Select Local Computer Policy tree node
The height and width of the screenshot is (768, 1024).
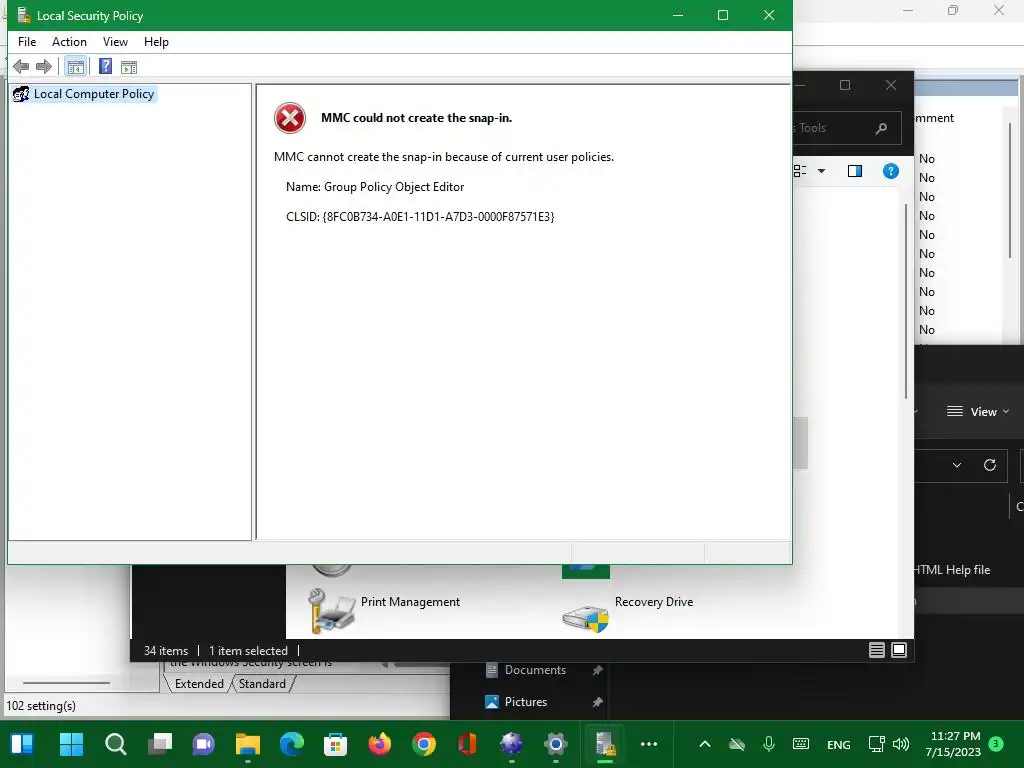tap(84, 94)
